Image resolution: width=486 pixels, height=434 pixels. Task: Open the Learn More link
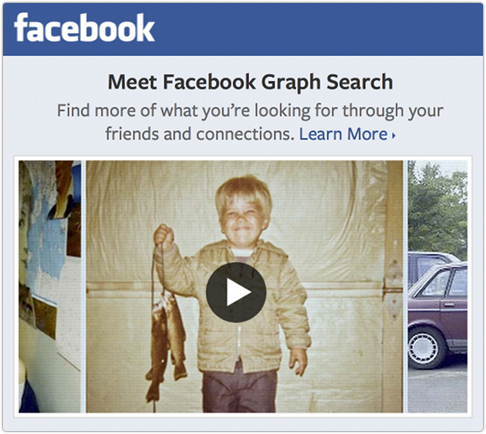click(343, 134)
